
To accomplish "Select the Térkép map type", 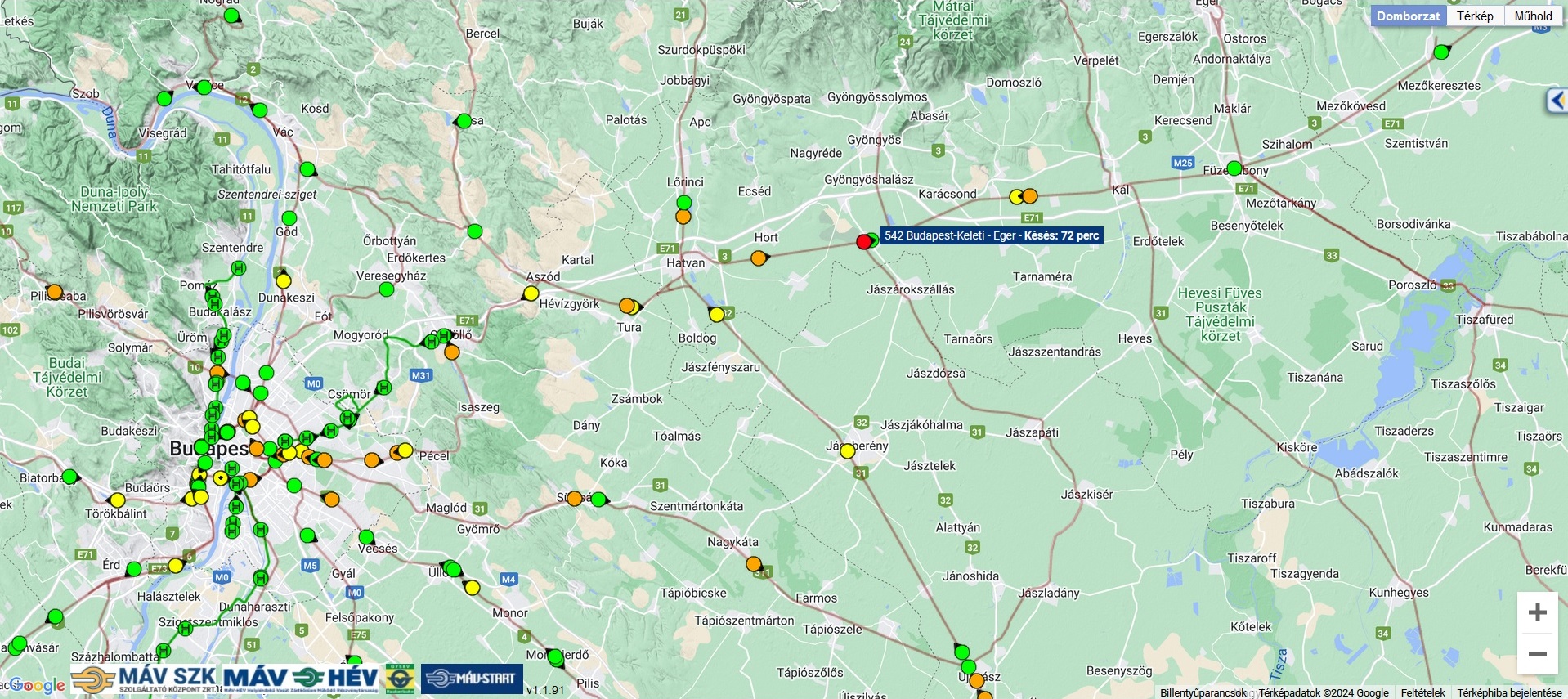I will pyautogui.click(x=1475, y=16).
